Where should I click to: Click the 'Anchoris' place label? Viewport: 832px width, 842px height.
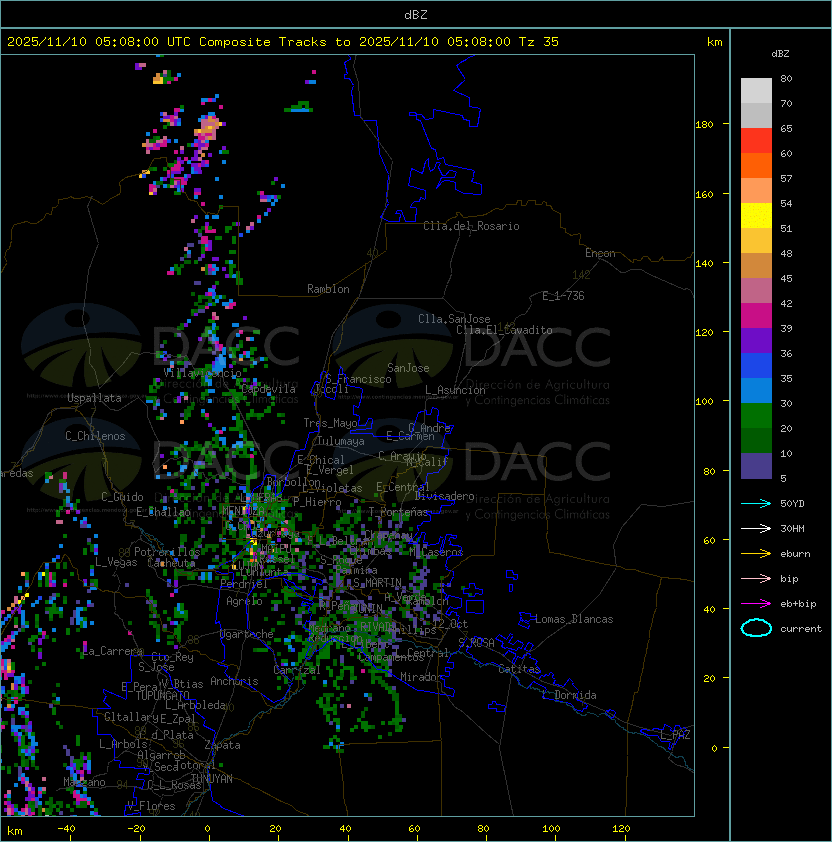234,681
